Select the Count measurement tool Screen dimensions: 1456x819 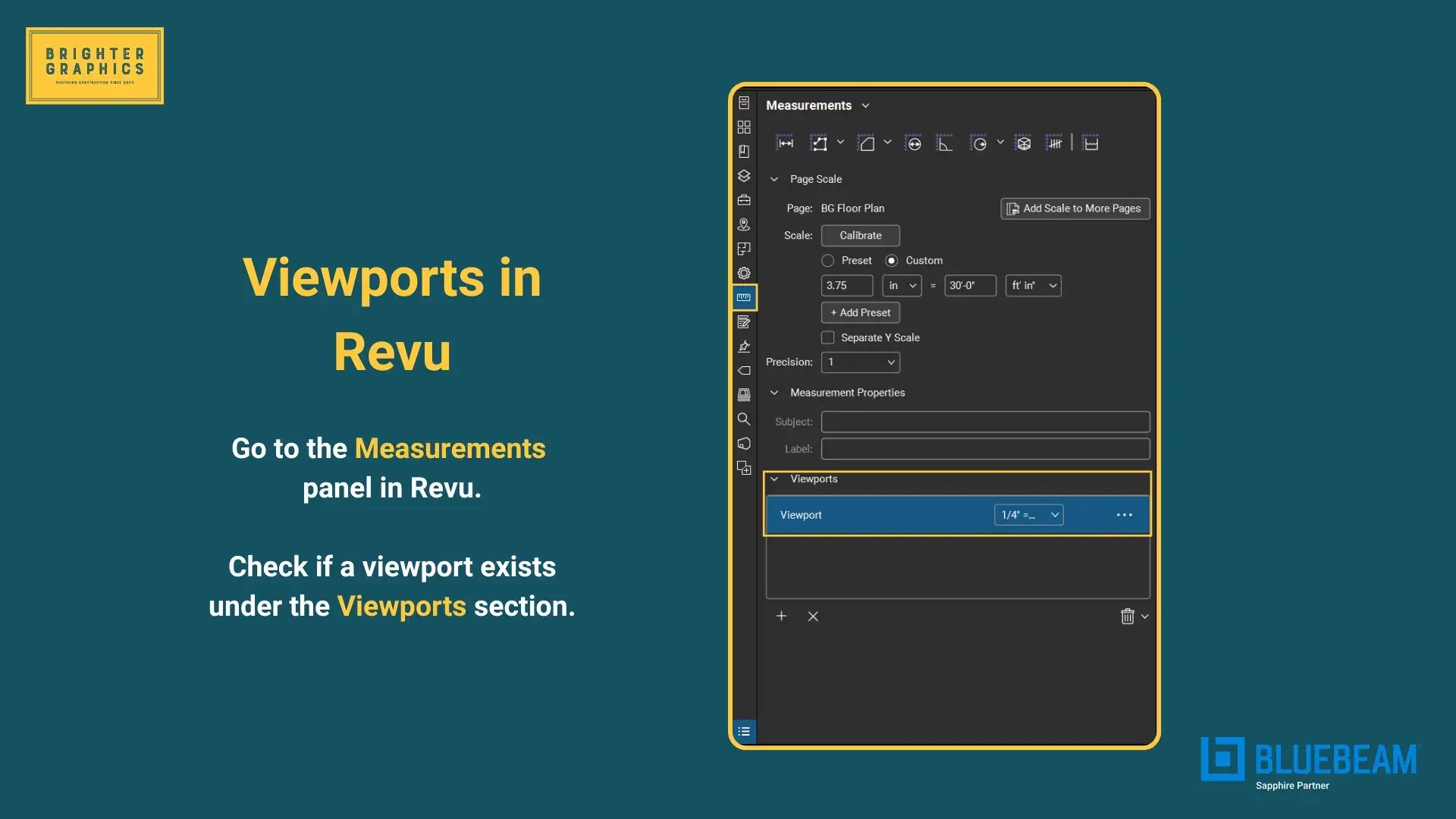pyautogui.click(x=1054, y=143)
